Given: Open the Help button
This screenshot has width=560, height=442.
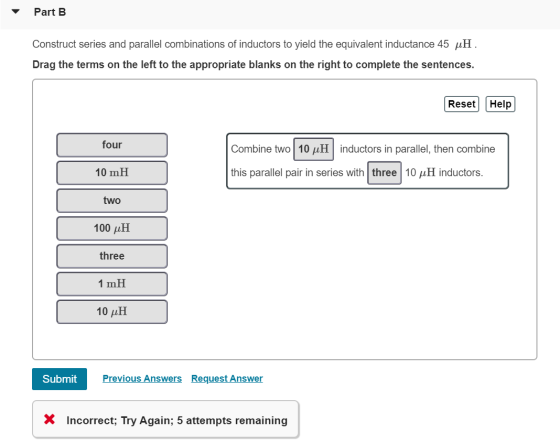Looking at the screenshot, I should [x=500, y=104].
